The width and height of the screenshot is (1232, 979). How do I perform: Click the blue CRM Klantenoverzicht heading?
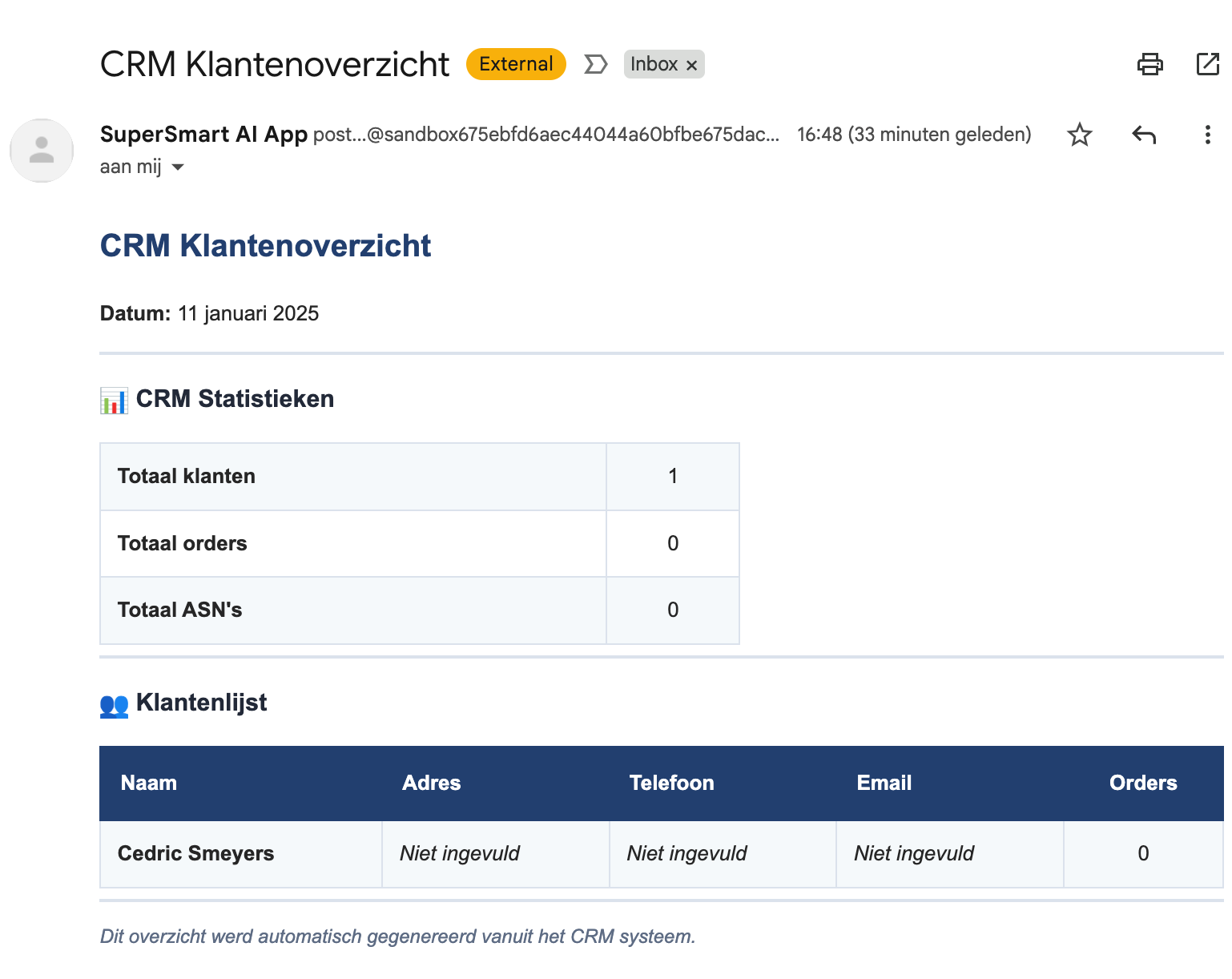click(265, 245)
